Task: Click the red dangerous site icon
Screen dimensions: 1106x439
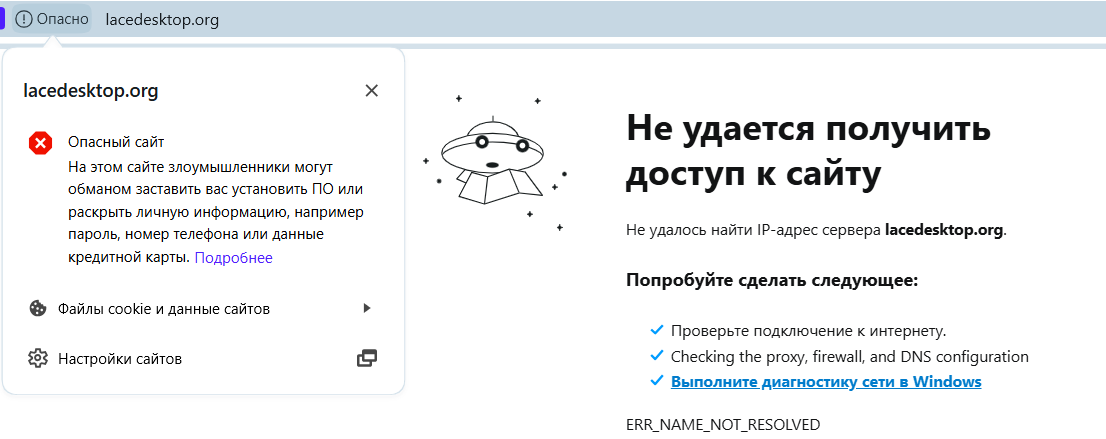Action: [x=40, y=143]
